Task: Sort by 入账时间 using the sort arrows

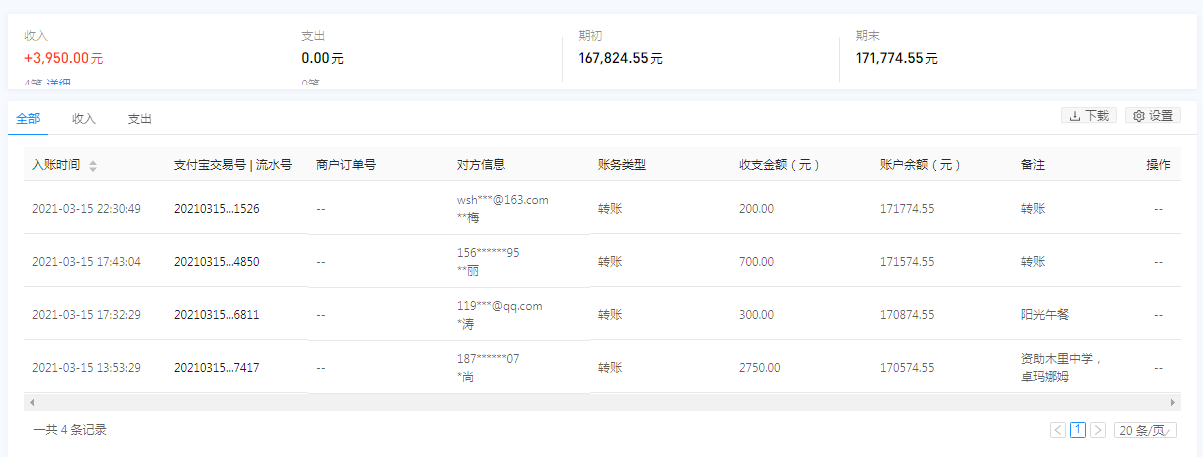Action: pos(93,166)
